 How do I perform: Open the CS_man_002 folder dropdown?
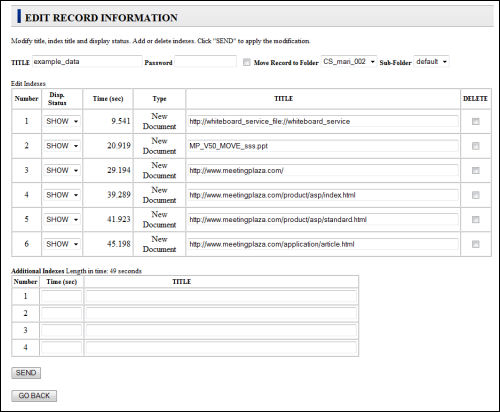click(x=349, y=62)
